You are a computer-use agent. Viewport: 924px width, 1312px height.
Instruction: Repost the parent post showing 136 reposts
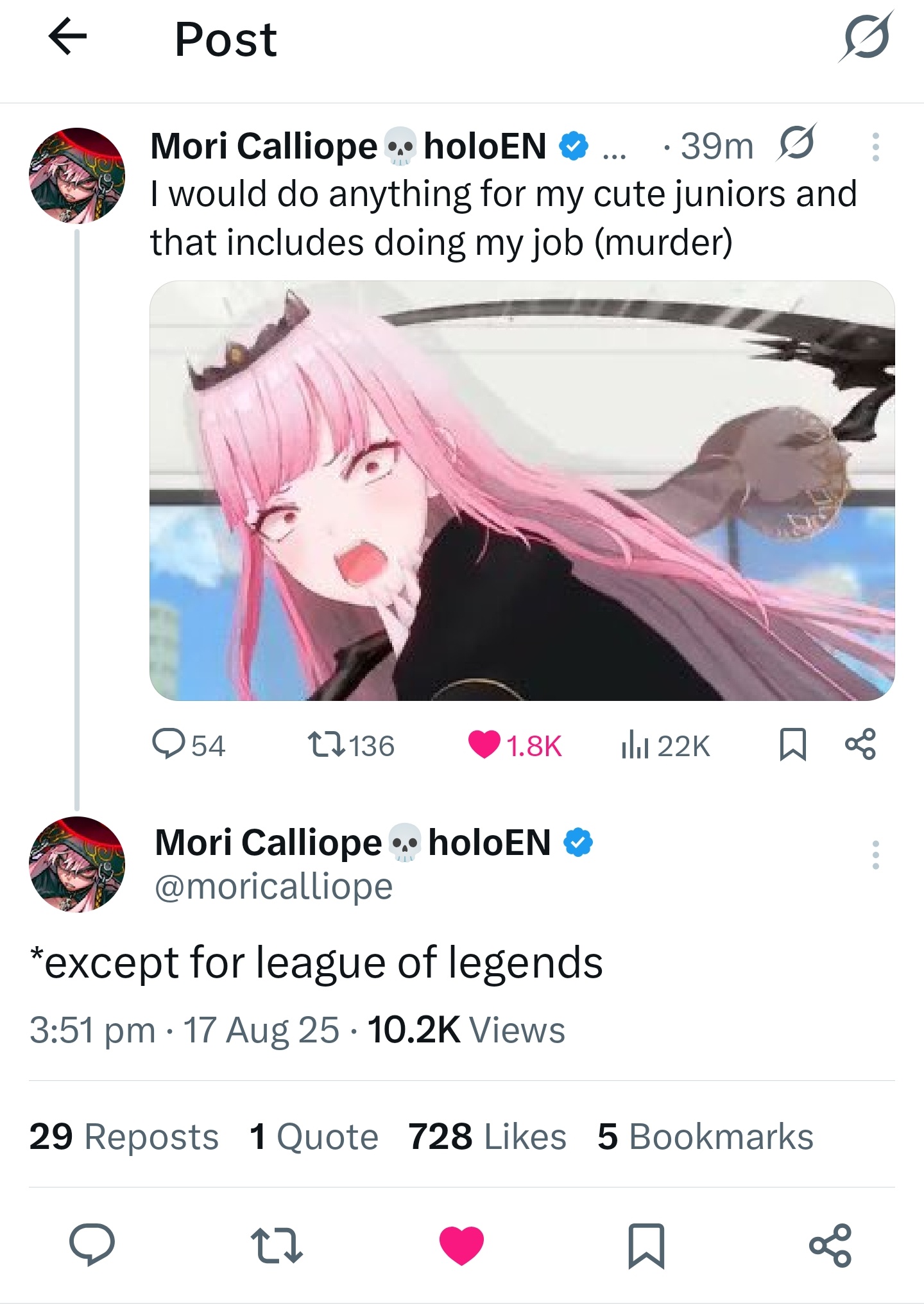click(351, 745)
